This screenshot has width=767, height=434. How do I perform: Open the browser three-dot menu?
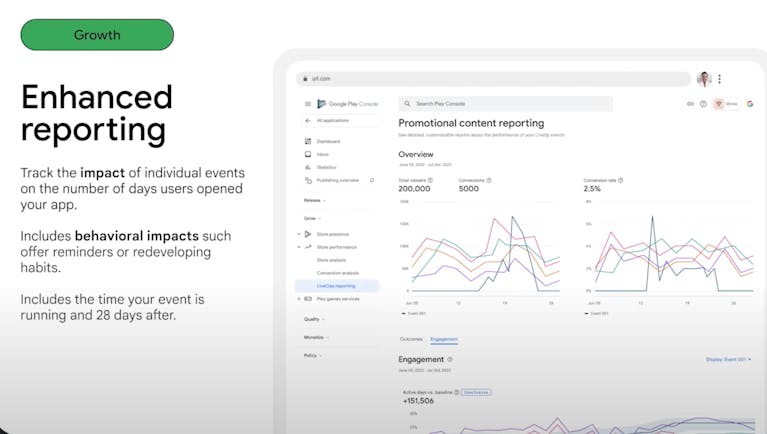point(720,79)
